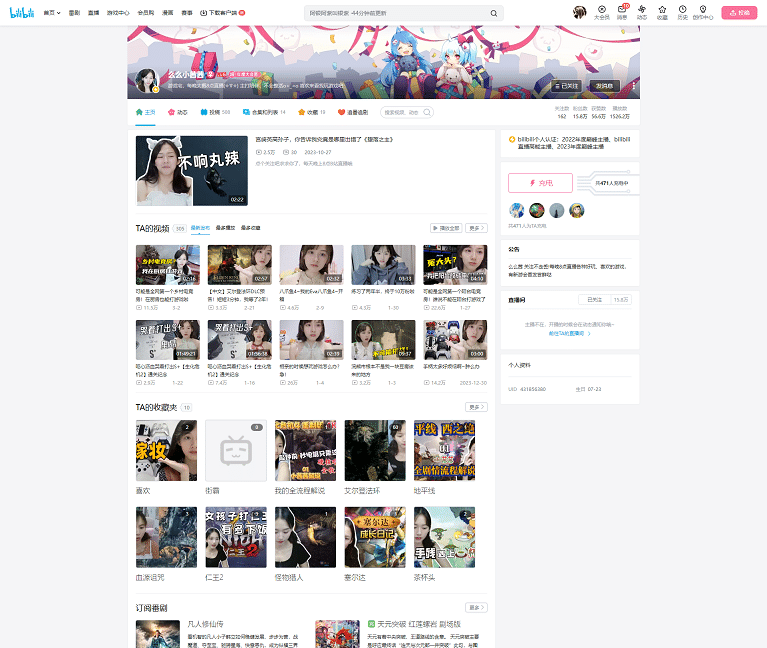This screenshot has width=767, height=648.
Task: Select the 合集和列表 tab
Action: tap(264, 112)
